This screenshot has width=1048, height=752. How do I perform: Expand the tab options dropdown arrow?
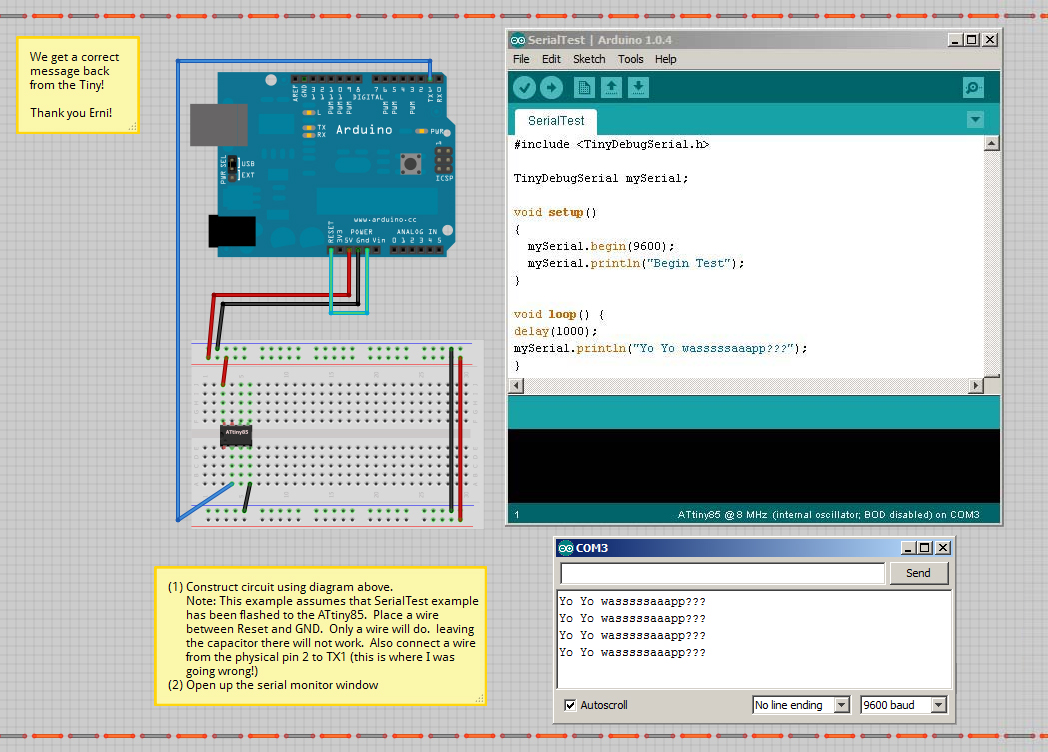click(975, 120)
